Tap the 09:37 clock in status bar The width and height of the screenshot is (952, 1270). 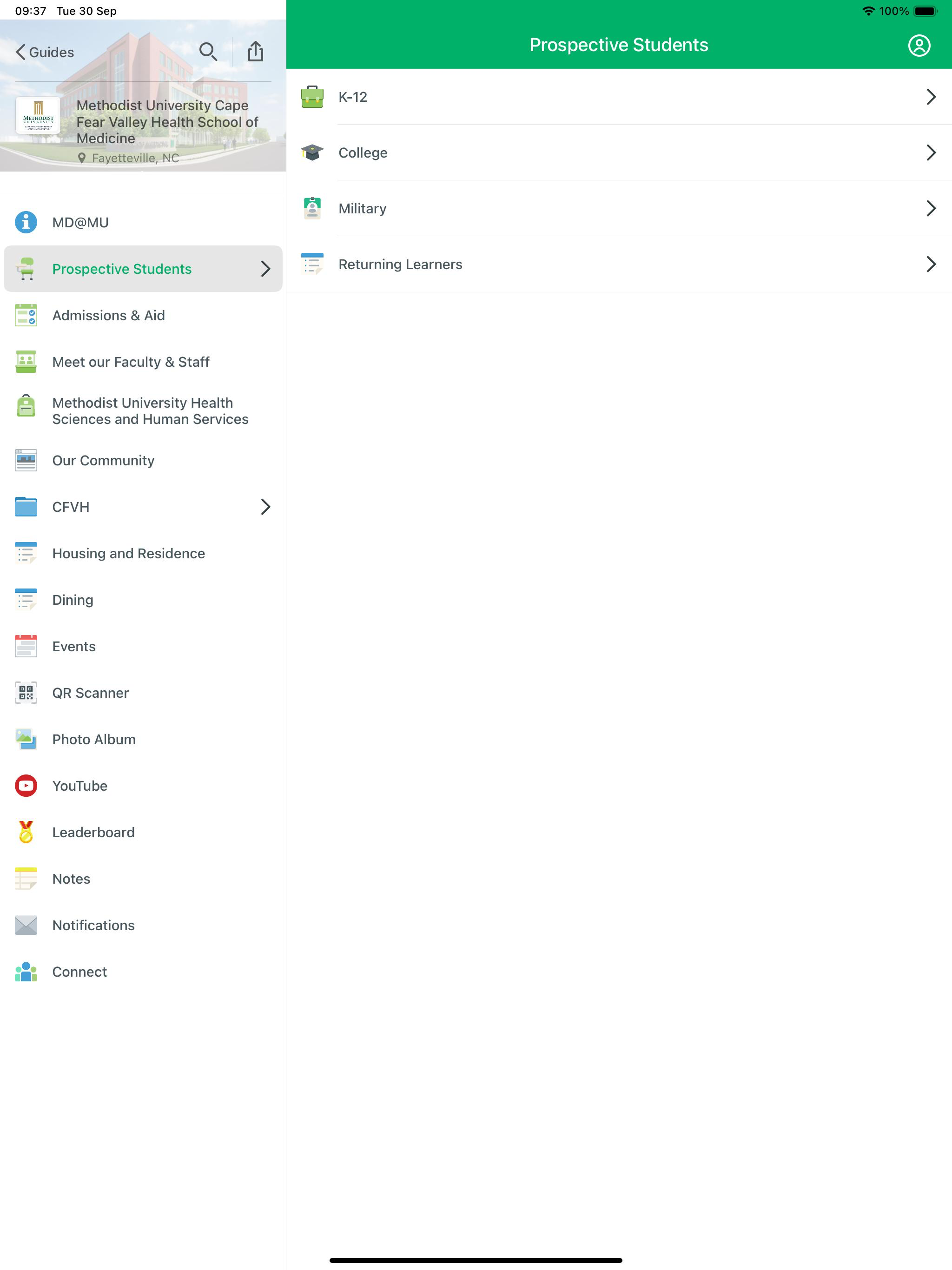click(x=30, y=11)
